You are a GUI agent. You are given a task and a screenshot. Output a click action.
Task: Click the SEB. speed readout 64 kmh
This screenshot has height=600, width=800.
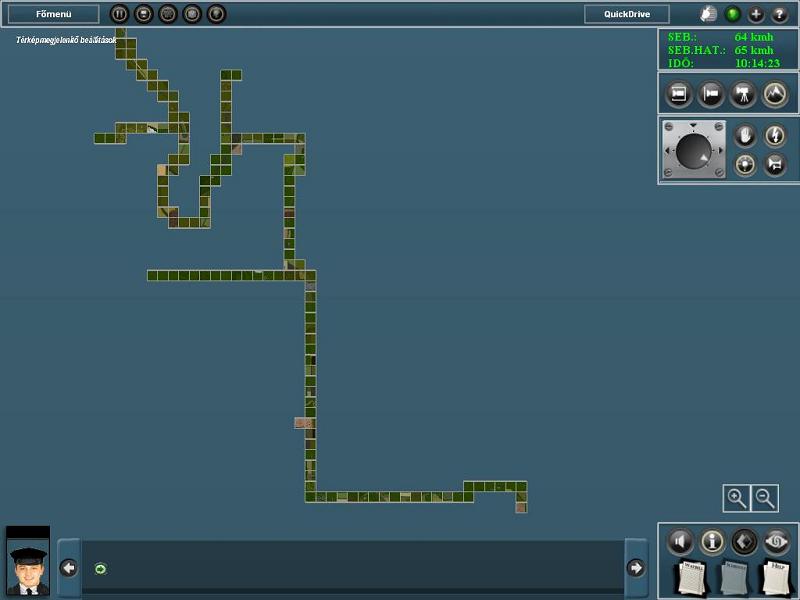point(720,37)
